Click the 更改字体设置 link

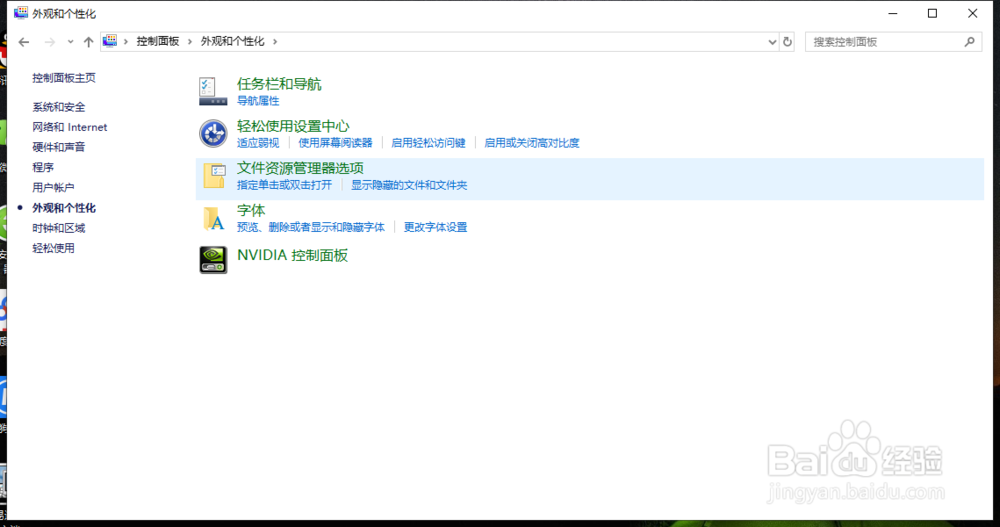pos(435,227)
